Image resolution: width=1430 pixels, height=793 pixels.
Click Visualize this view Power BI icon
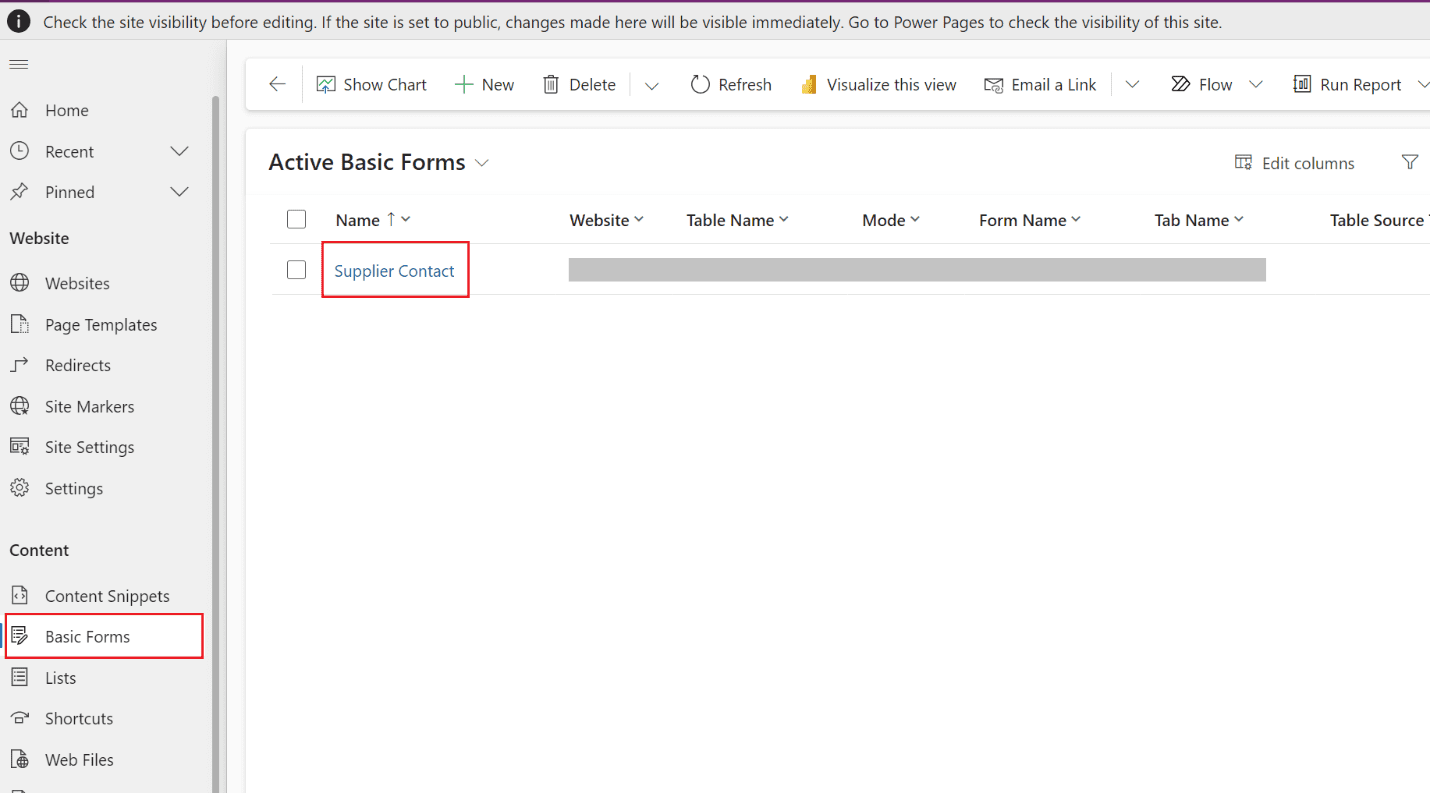coord(810,85)
